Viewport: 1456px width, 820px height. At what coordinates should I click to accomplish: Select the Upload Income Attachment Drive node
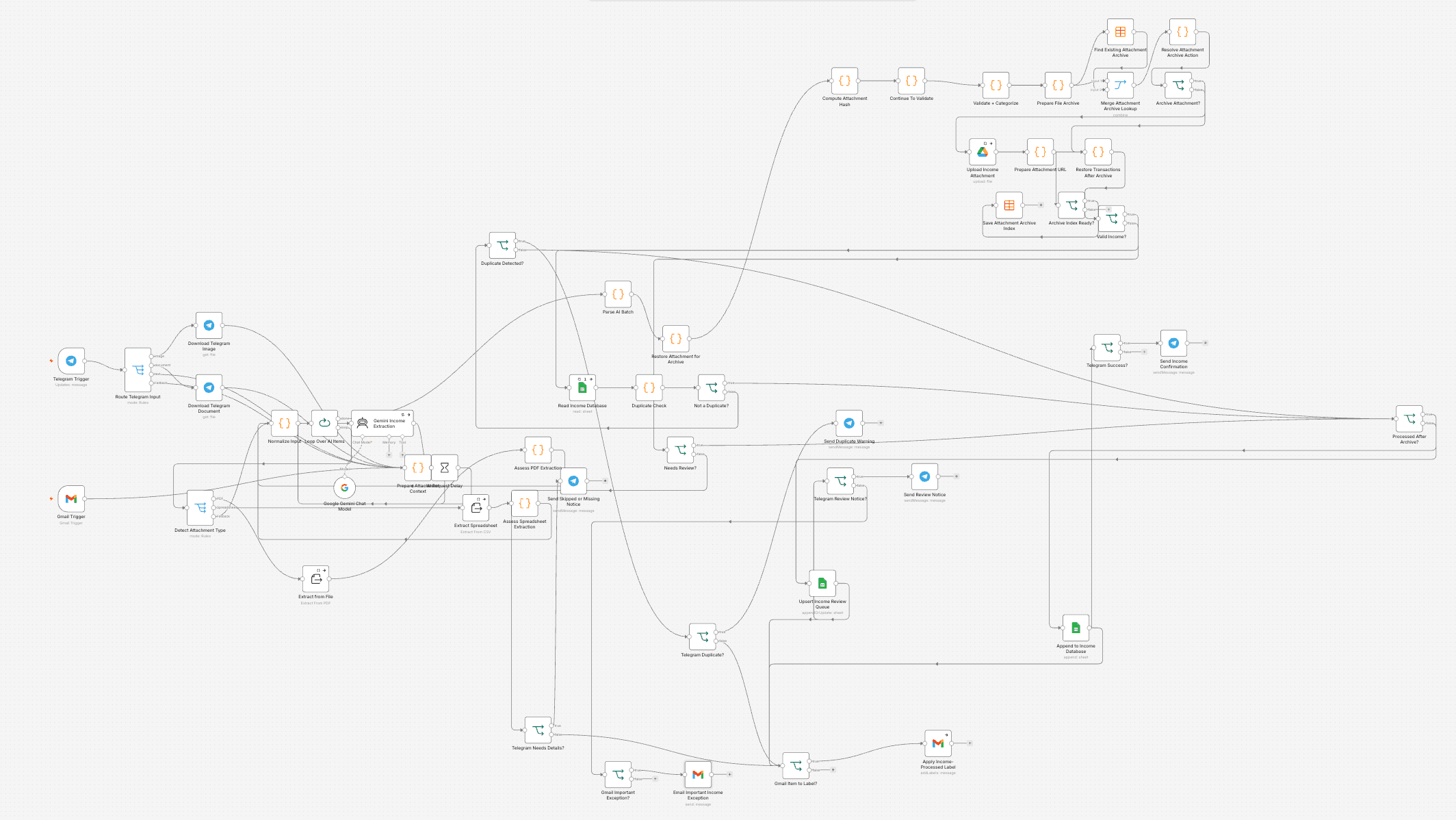[x=983, y=152]
